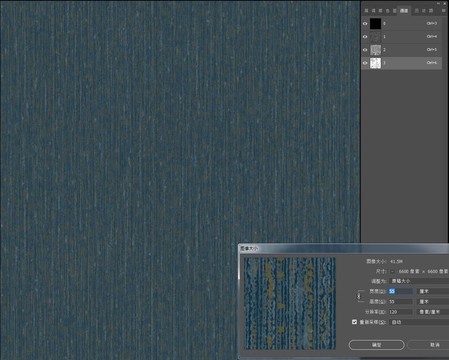Toggle the eye icon for channel 2
This screenshot has height=360, width=449.
(x=365, y=50)
